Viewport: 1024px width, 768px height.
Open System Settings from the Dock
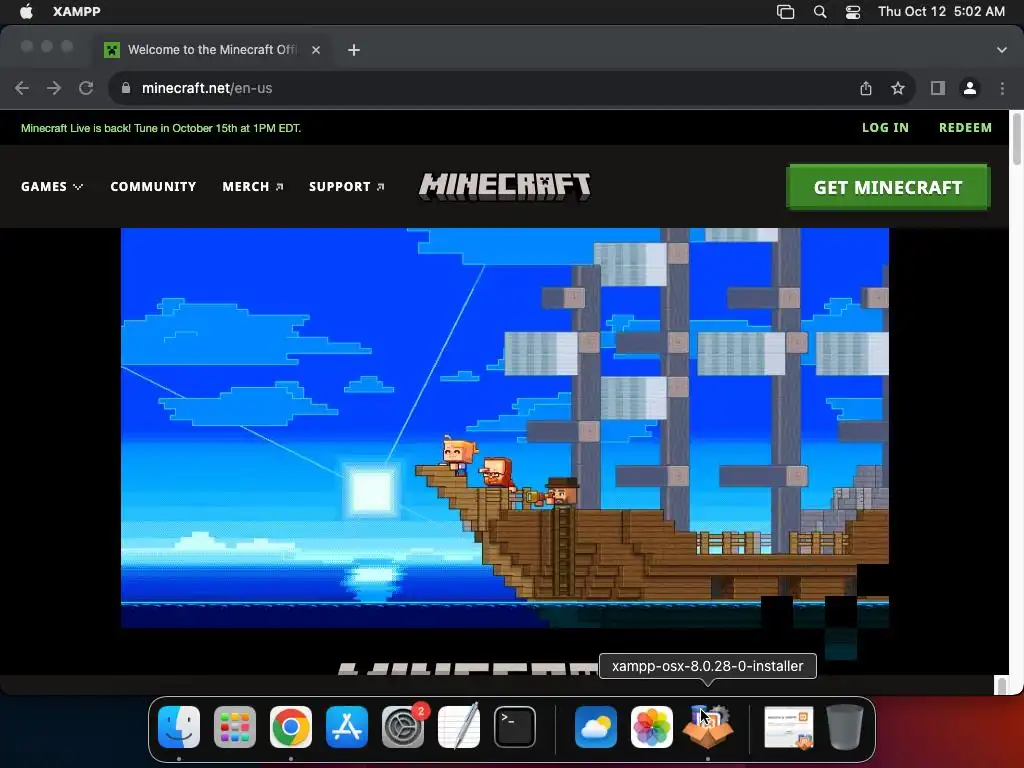tap(403, 727)
